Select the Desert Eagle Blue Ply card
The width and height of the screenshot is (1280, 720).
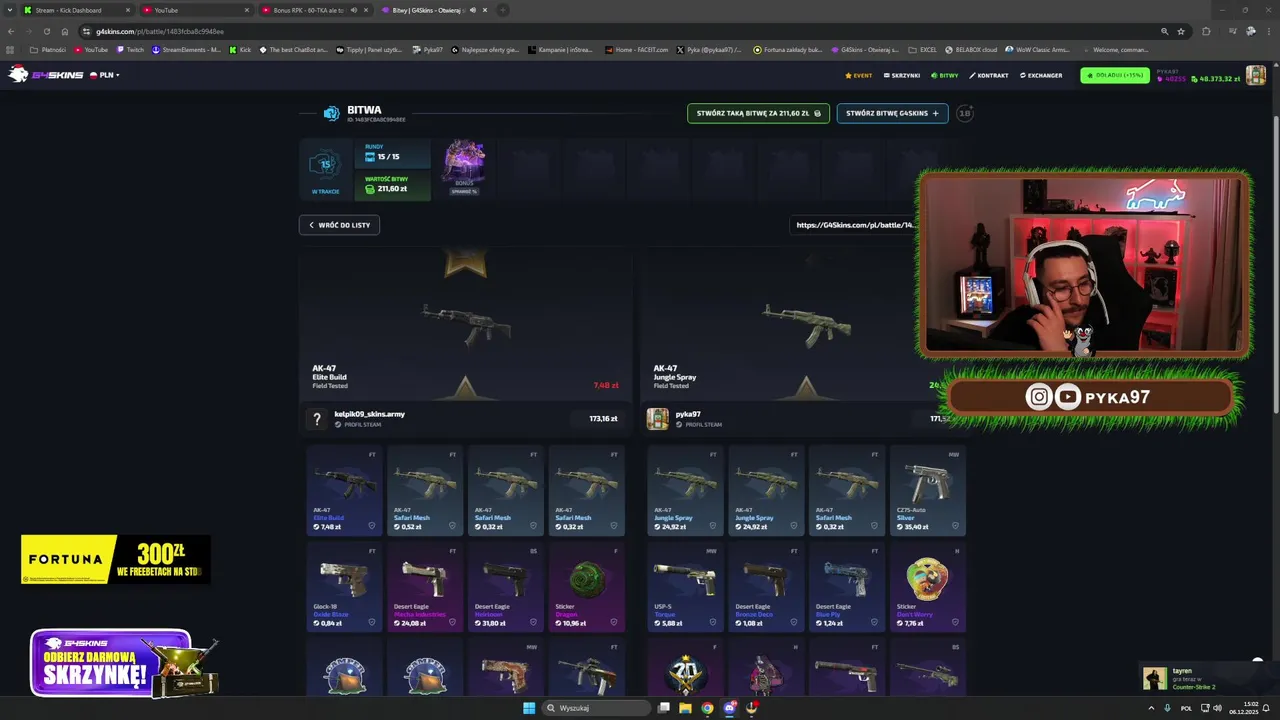pos(847,588)
